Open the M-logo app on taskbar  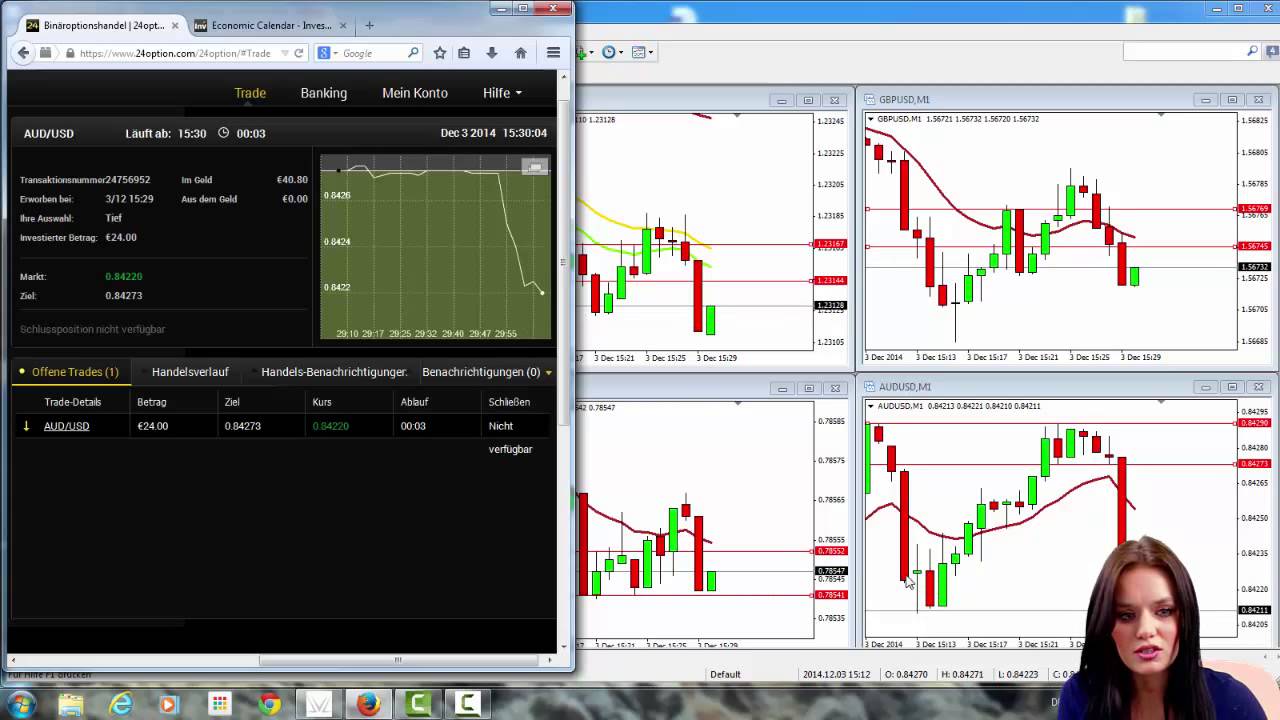[319, 705]
